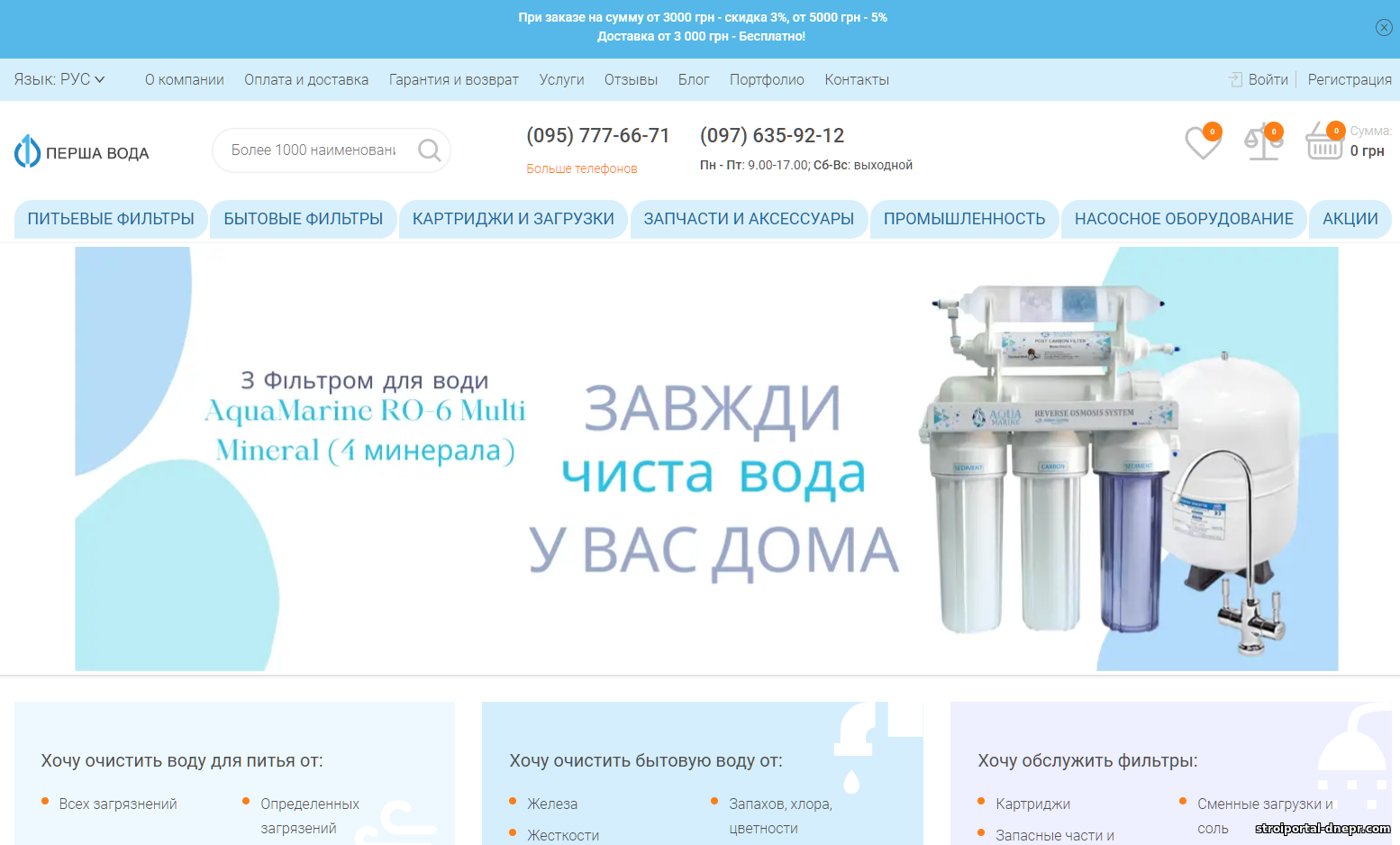Open the Бытовые фильтры category menu
The width and height of the screenshot is (1400, 845).
[x=304, y=219]
